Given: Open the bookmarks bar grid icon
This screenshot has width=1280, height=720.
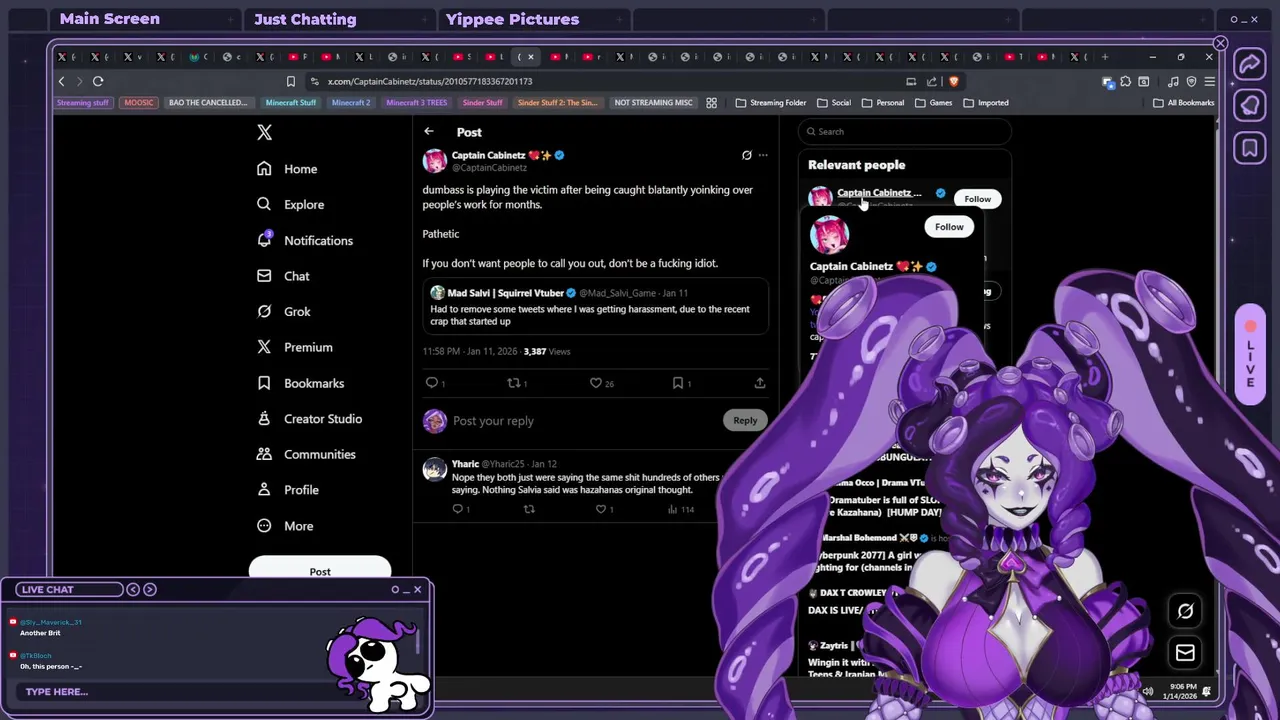Looking at the screenshot, I should click(x=711, y=102).
